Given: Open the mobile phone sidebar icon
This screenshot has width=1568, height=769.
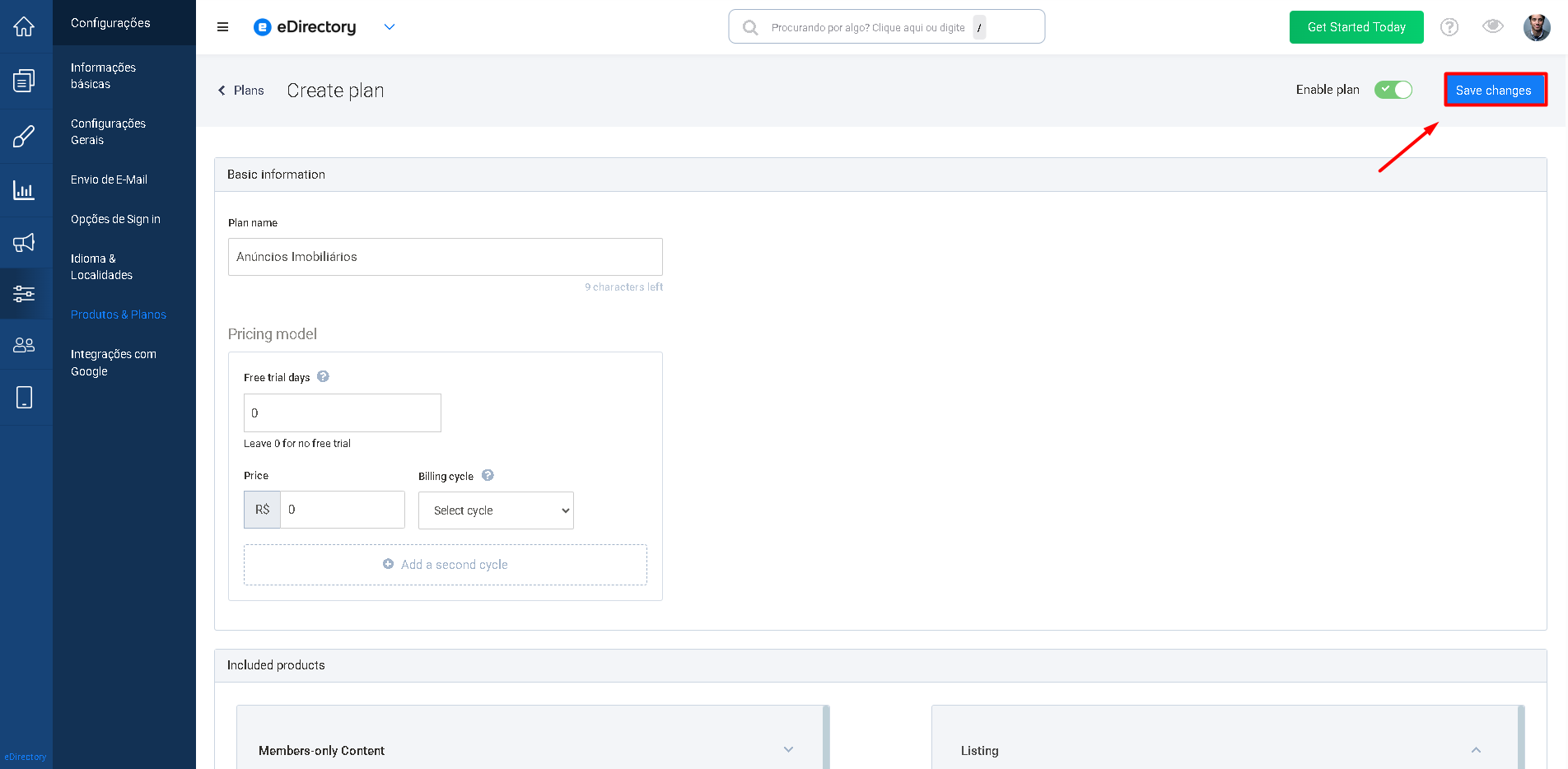Looking at the screenshot, I should click(24, 398).
